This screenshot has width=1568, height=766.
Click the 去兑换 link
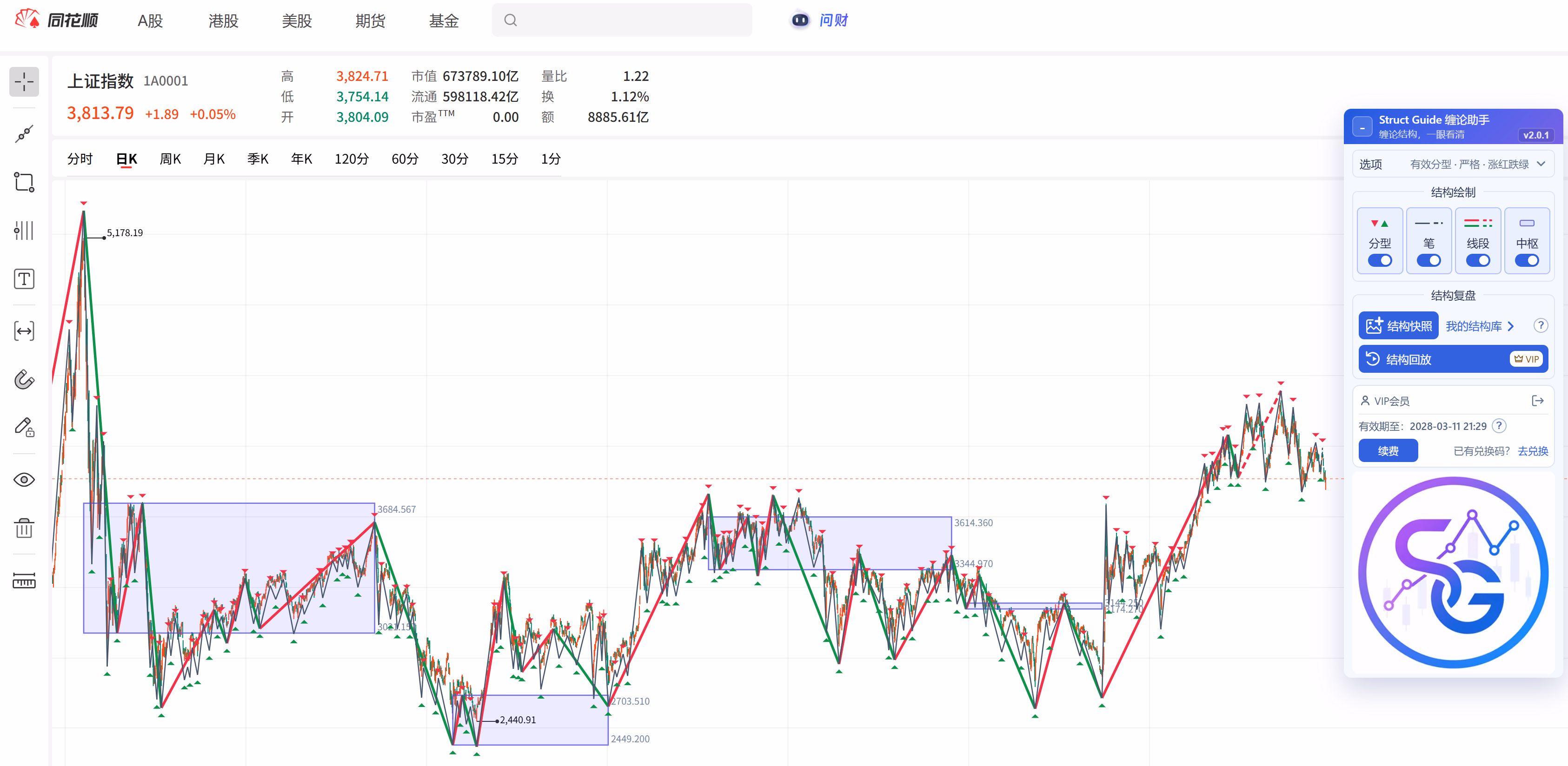(1533, 451)
